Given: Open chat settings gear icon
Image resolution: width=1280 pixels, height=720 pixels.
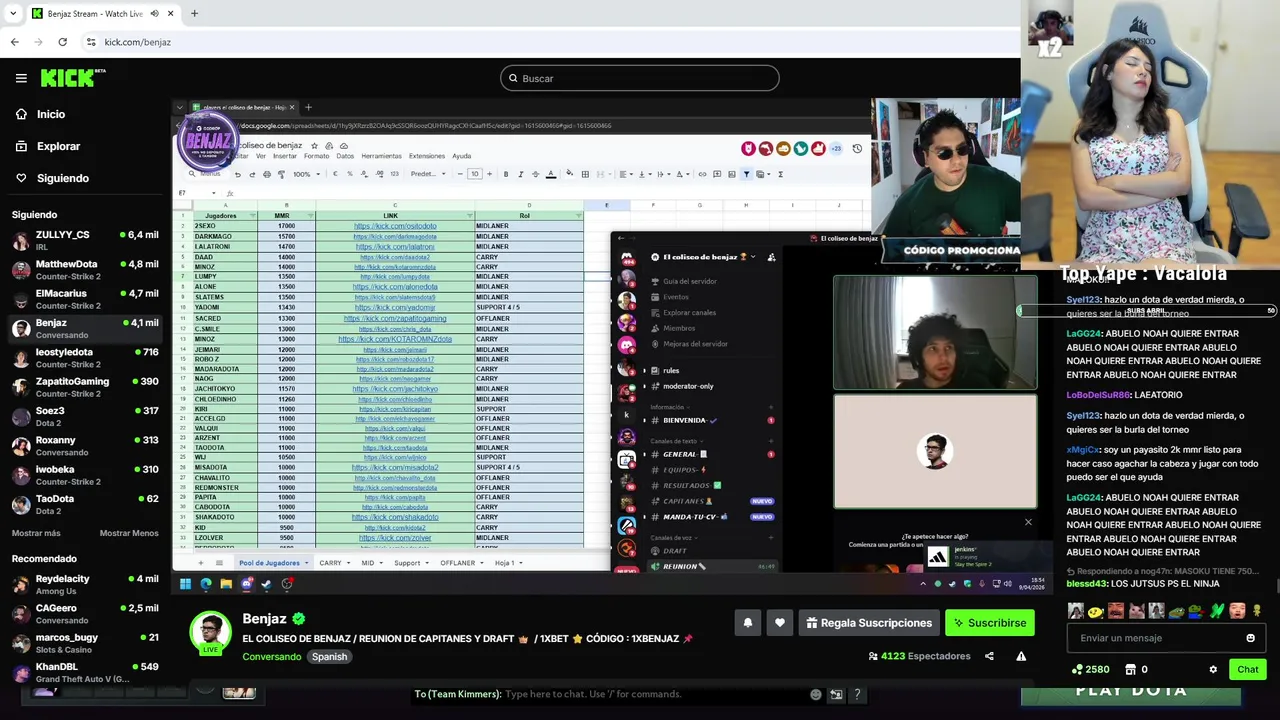Looking at the screenshot, I should (1213, 669).
